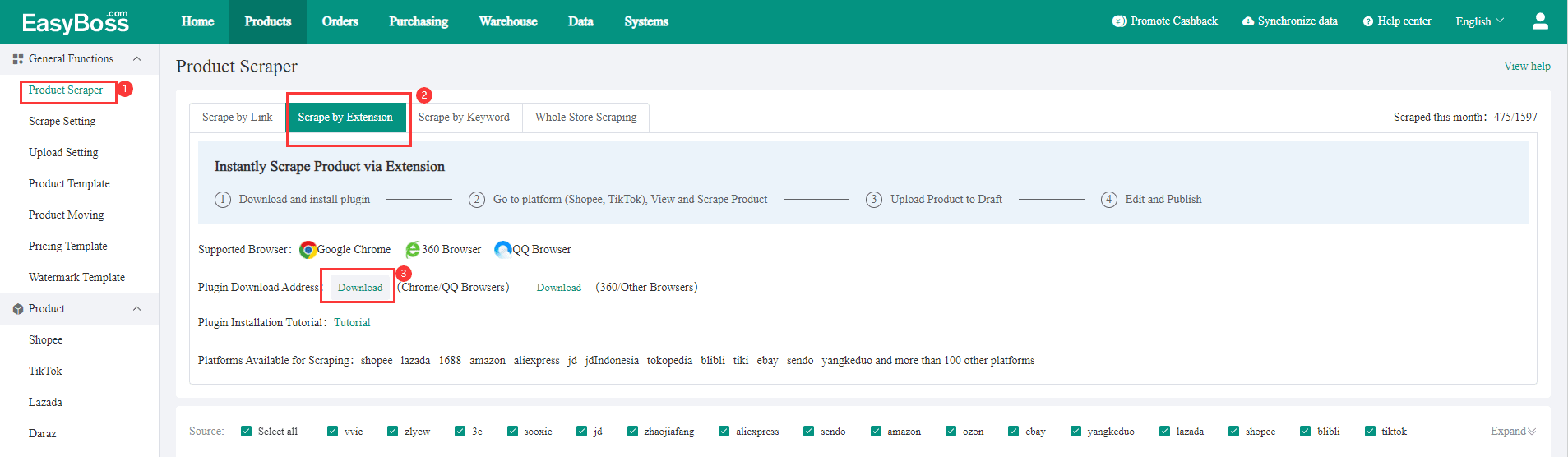The width and height of the screenshot is (1568, 457).
Task: Open the user profile avatar icon
Action: click(1540, 21)
